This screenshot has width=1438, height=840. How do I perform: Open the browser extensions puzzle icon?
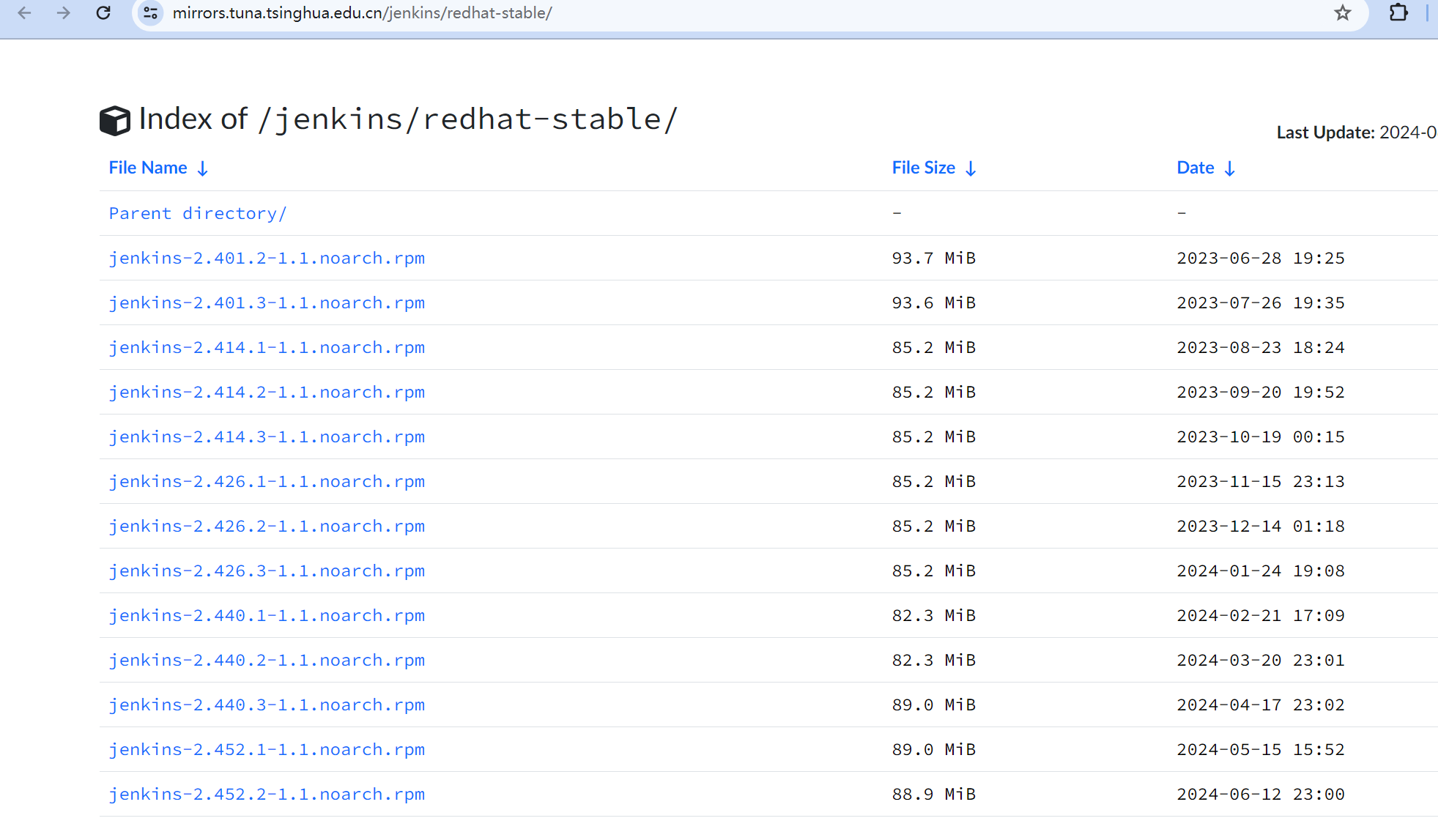pyautogui.click(x=1398, y=12)
